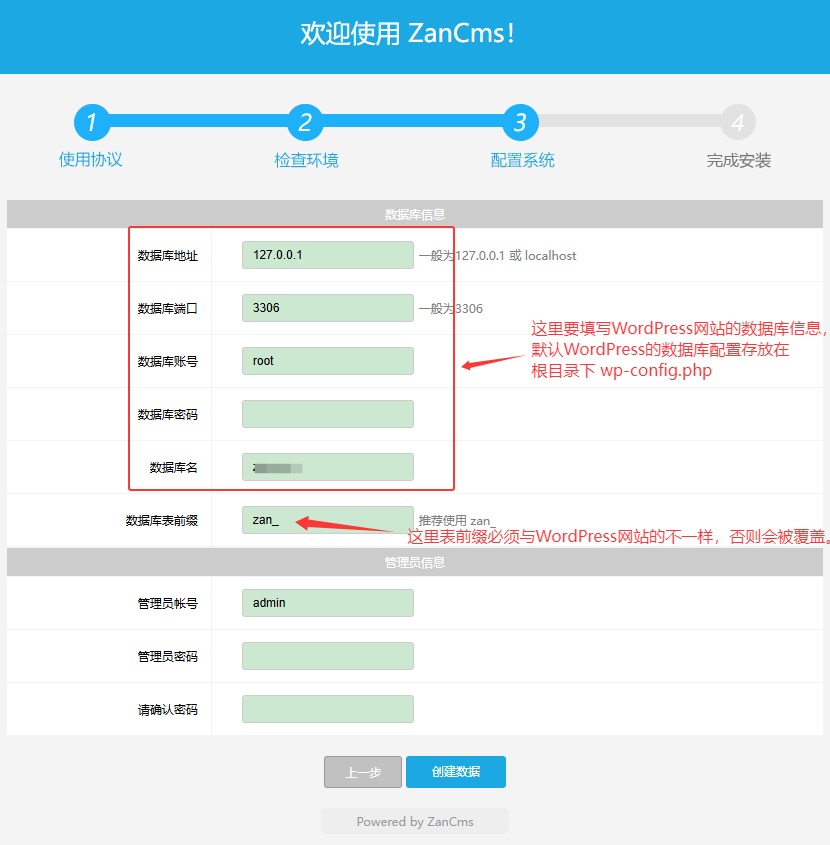Click the 管理员密码 label
Screen dimensions: 830x845
click(x=168, y=656)
